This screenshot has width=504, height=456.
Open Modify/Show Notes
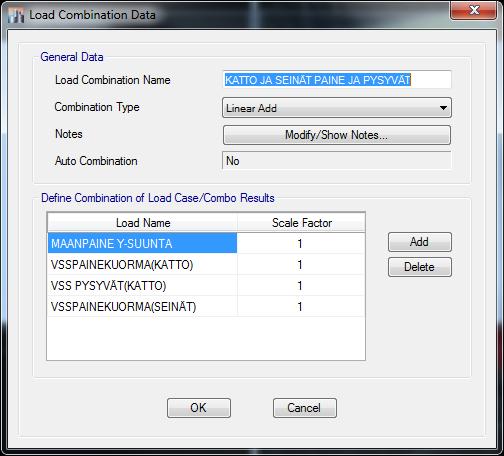coord(337,135)
